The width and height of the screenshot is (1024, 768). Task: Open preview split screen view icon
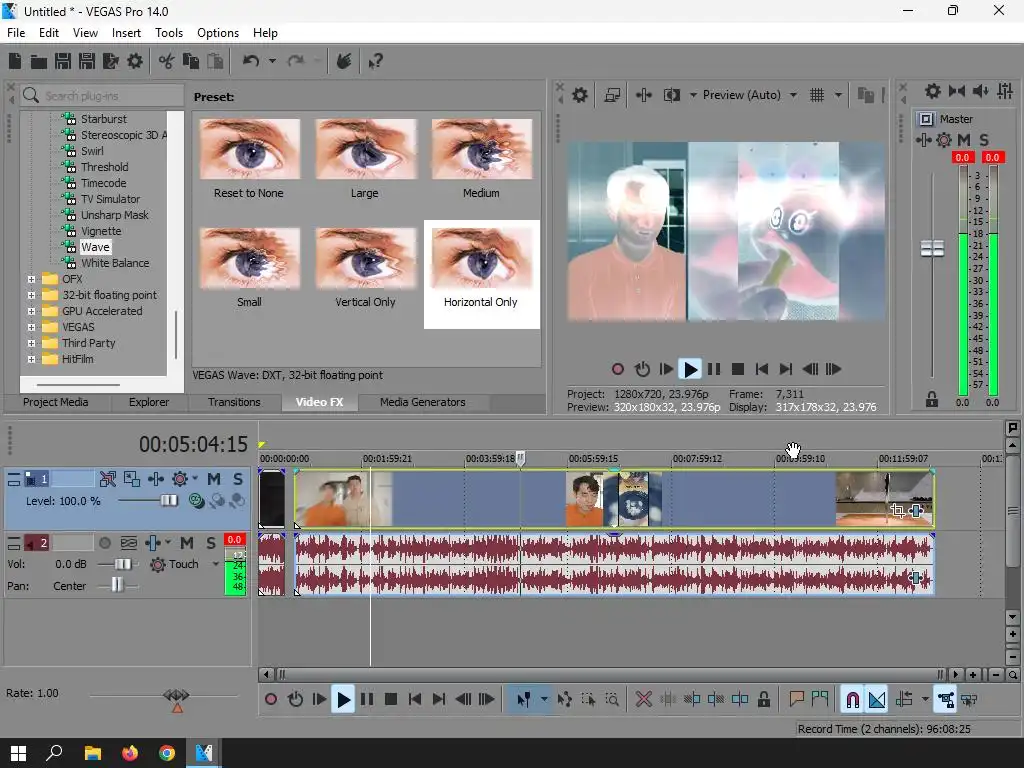tap(671, 95)
